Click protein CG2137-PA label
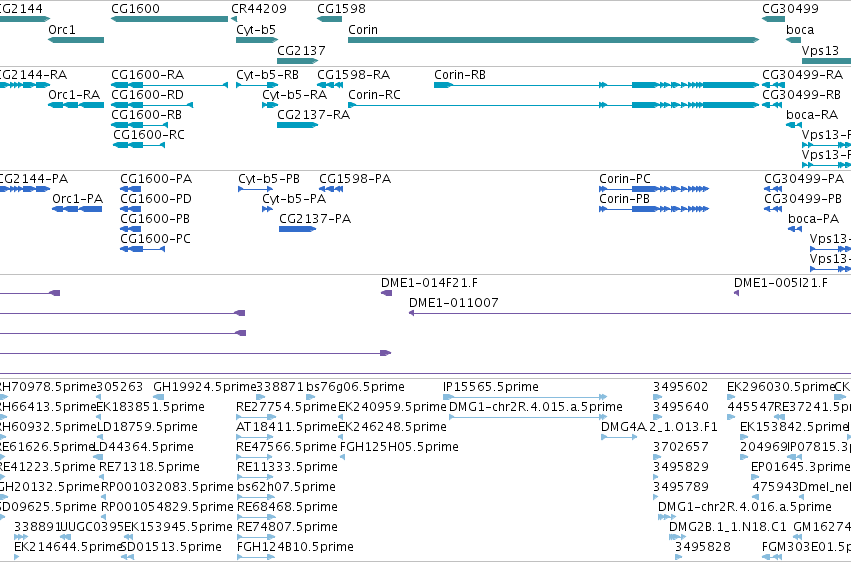 [315, 219]
